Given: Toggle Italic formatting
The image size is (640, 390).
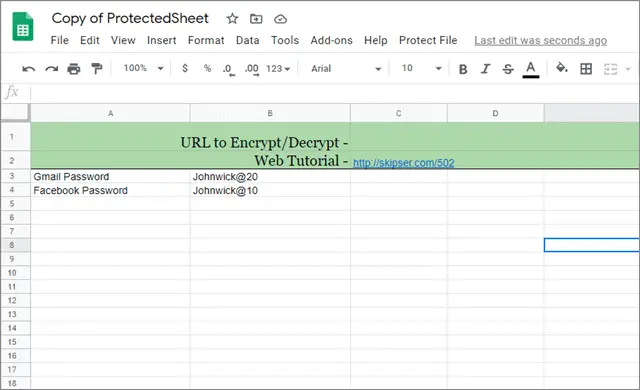Looking at the screenshot, I should 485,69.
